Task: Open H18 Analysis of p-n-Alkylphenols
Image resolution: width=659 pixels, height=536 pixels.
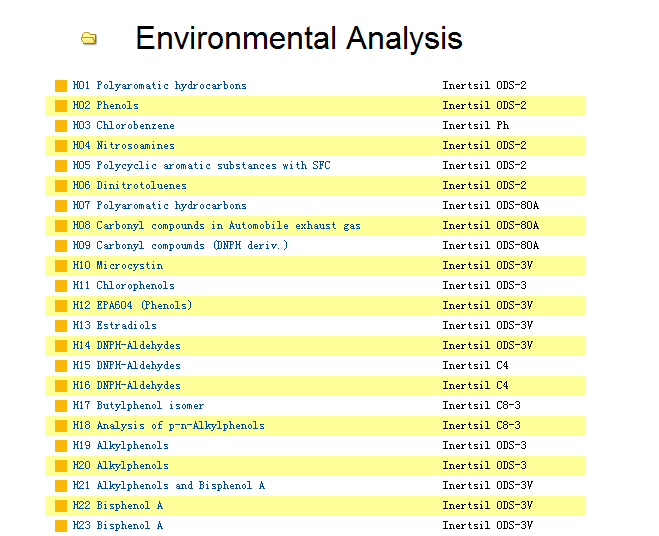Action: (169, 425)
